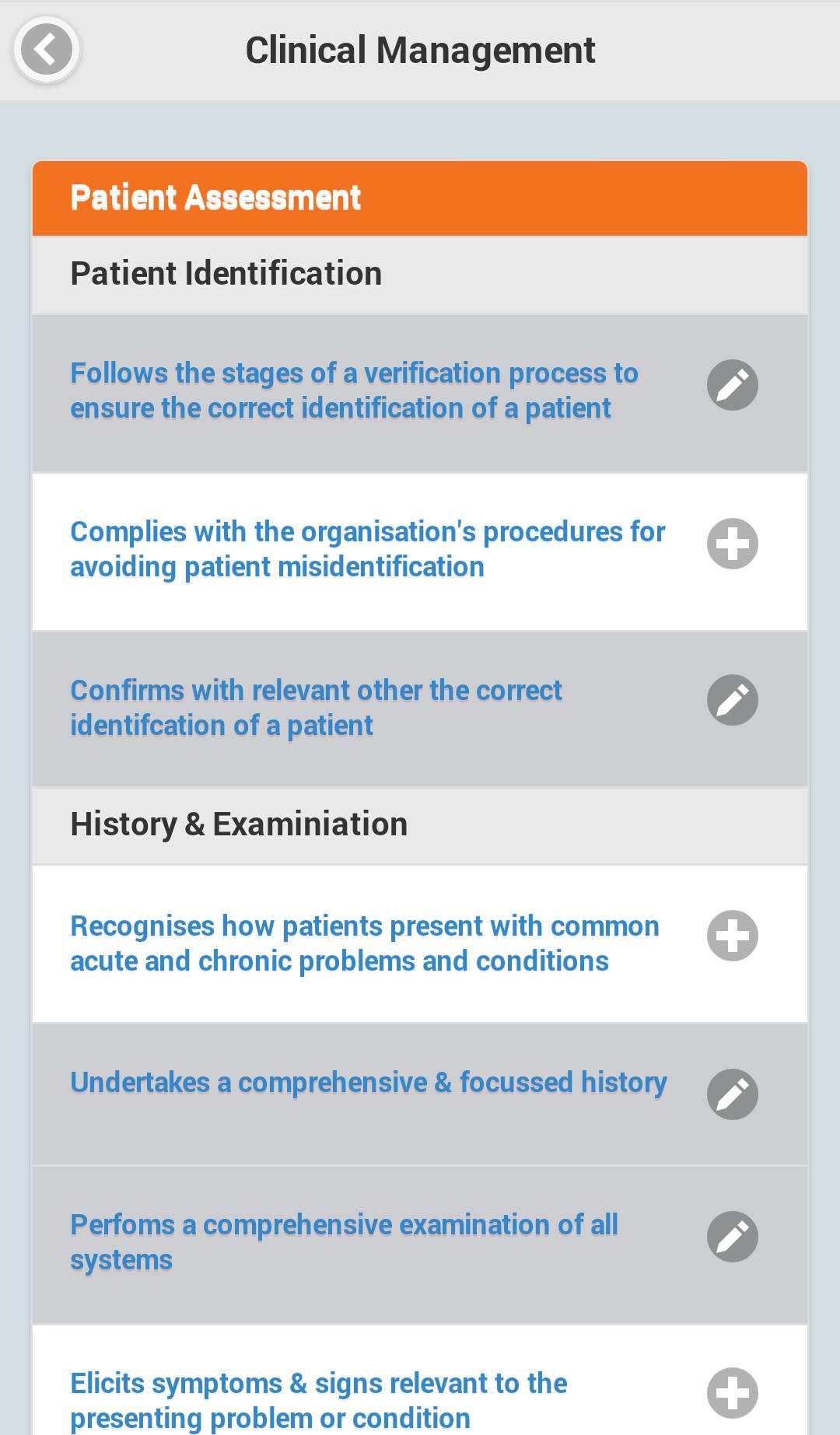The width and height of the screenshot is (840, 1435).
Task: Add entry for 'Recognises how patients present'
Action: tap(732, 936)
